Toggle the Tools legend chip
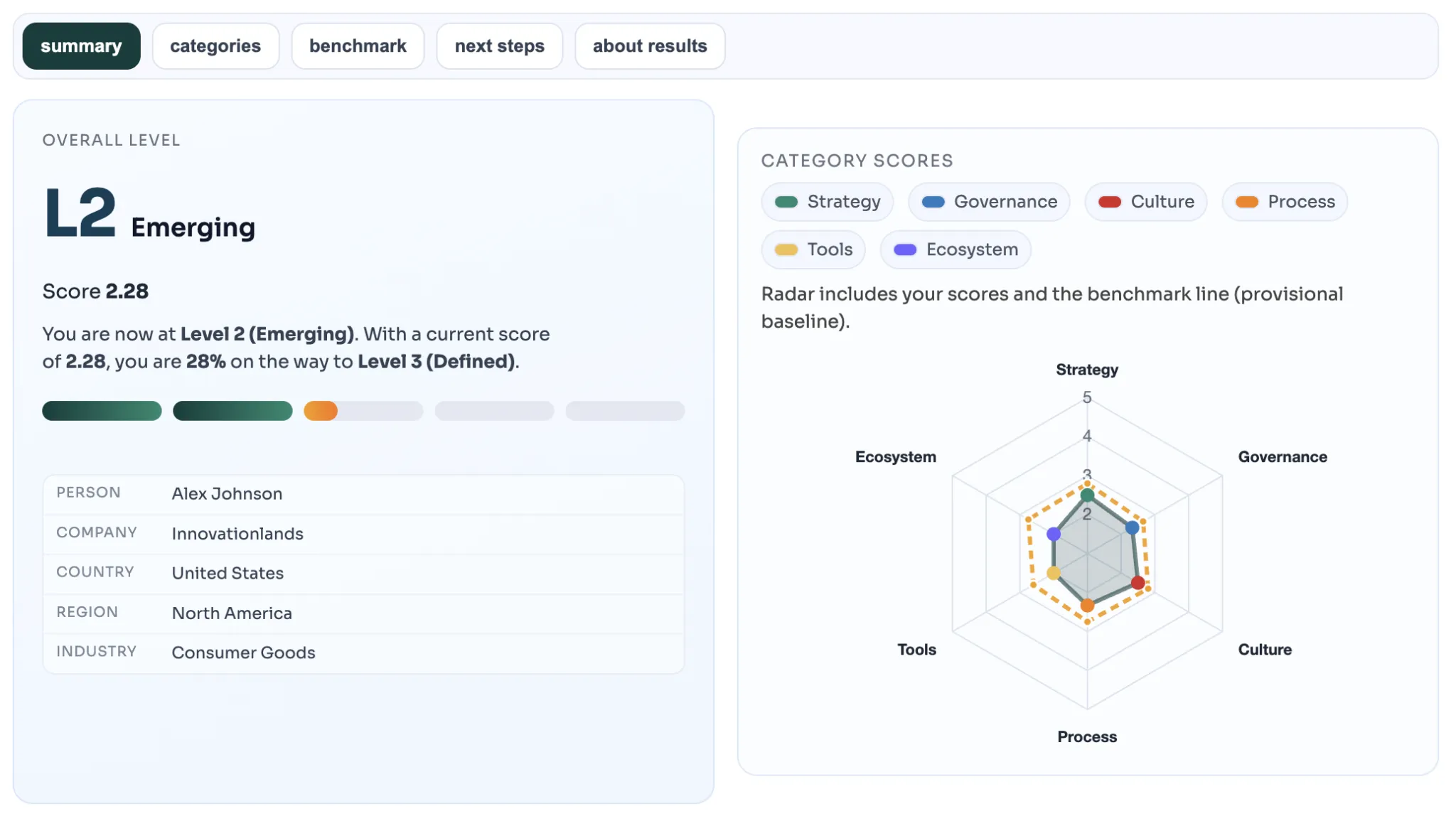 coord(813,249)
